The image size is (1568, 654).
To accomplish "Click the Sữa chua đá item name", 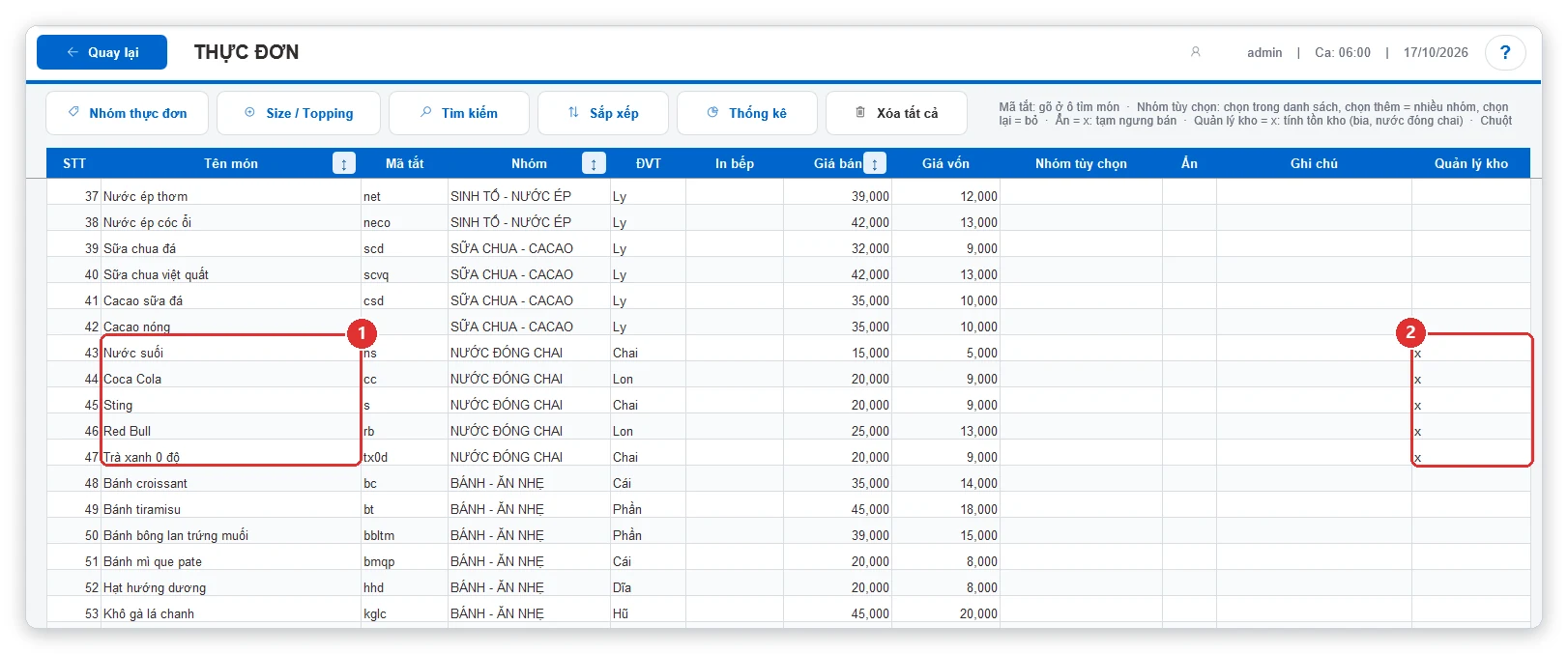I will (140, 248).
